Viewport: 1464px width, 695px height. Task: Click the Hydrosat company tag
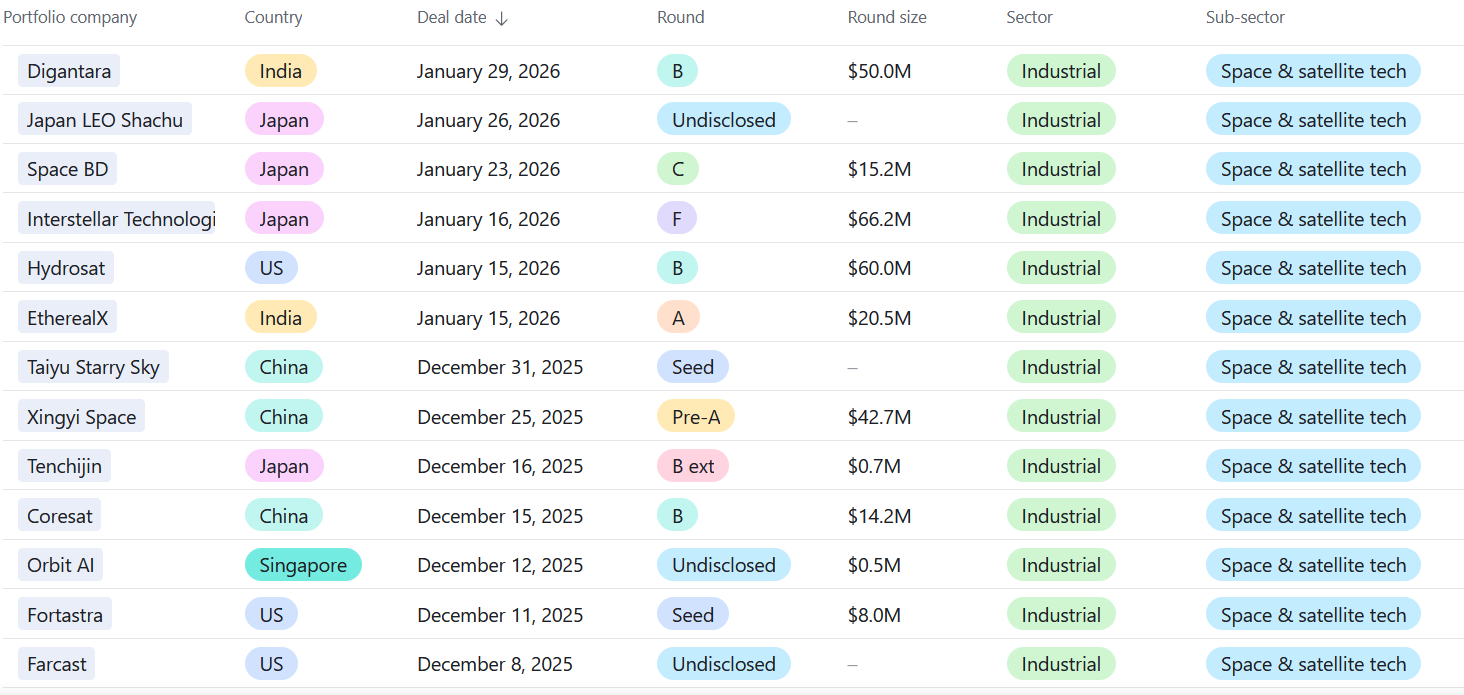click(x=66, y=268)
